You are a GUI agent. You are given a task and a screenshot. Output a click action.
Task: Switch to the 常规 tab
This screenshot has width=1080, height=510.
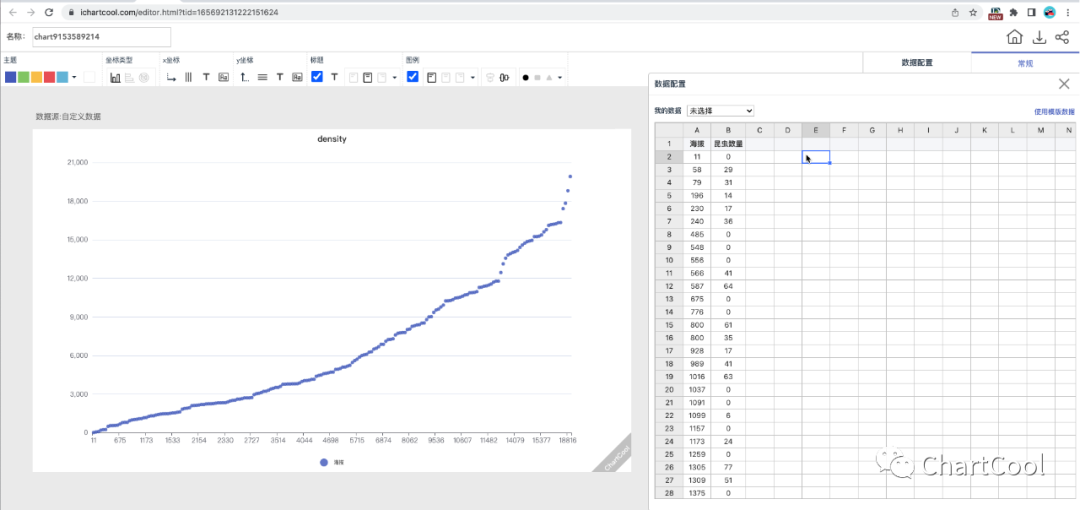point(1025,62)
